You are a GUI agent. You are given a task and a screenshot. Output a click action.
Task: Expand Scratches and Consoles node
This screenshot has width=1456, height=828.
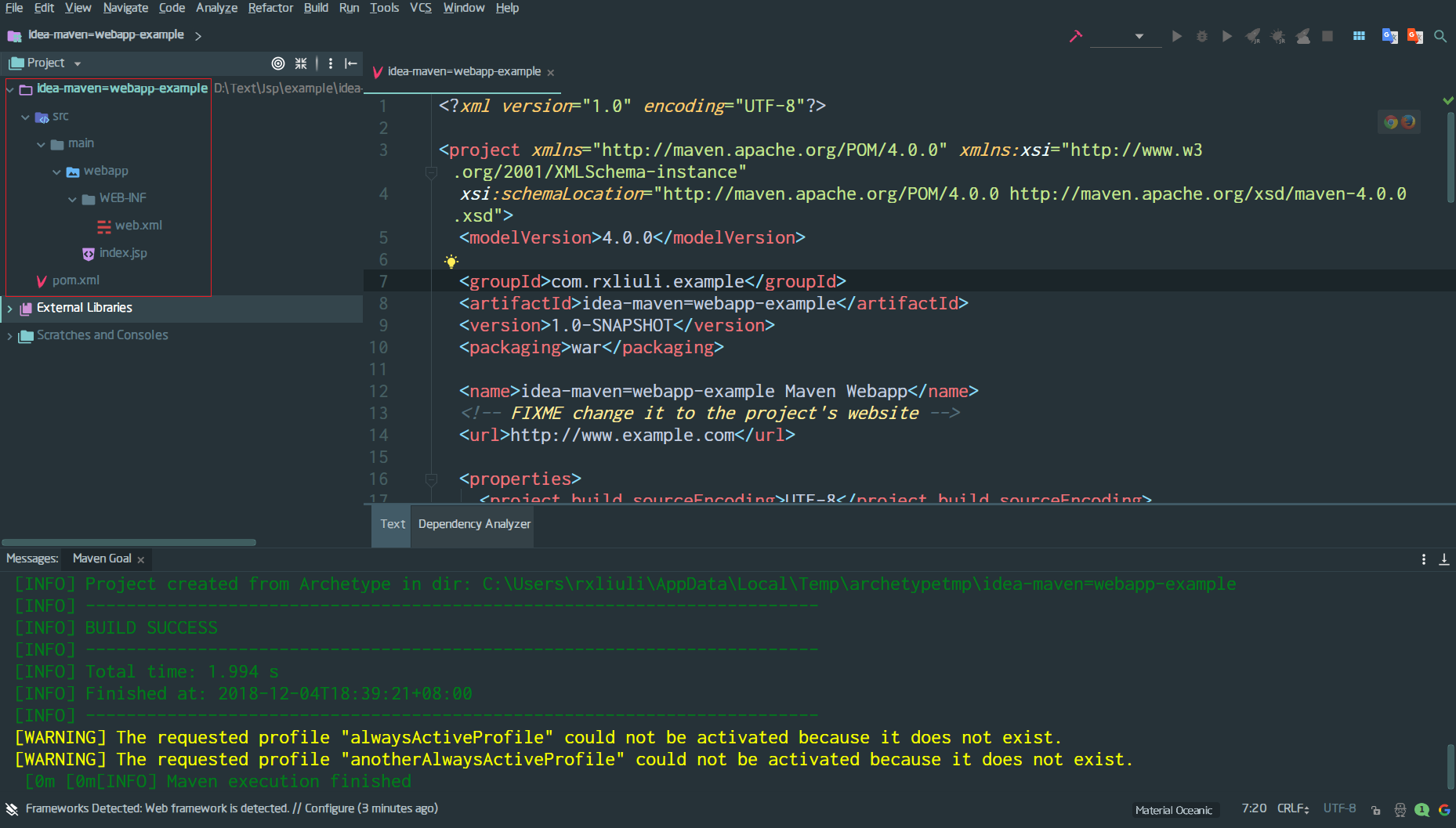[9, 336]
